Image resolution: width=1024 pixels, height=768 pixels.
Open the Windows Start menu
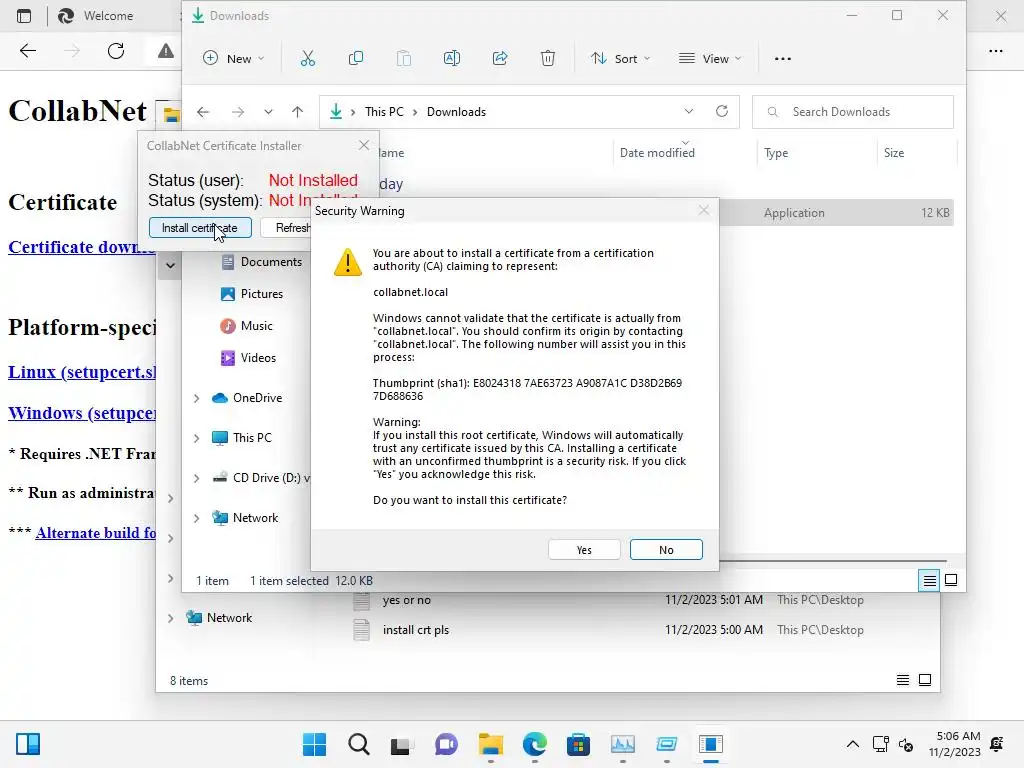[x=314, y=744]
